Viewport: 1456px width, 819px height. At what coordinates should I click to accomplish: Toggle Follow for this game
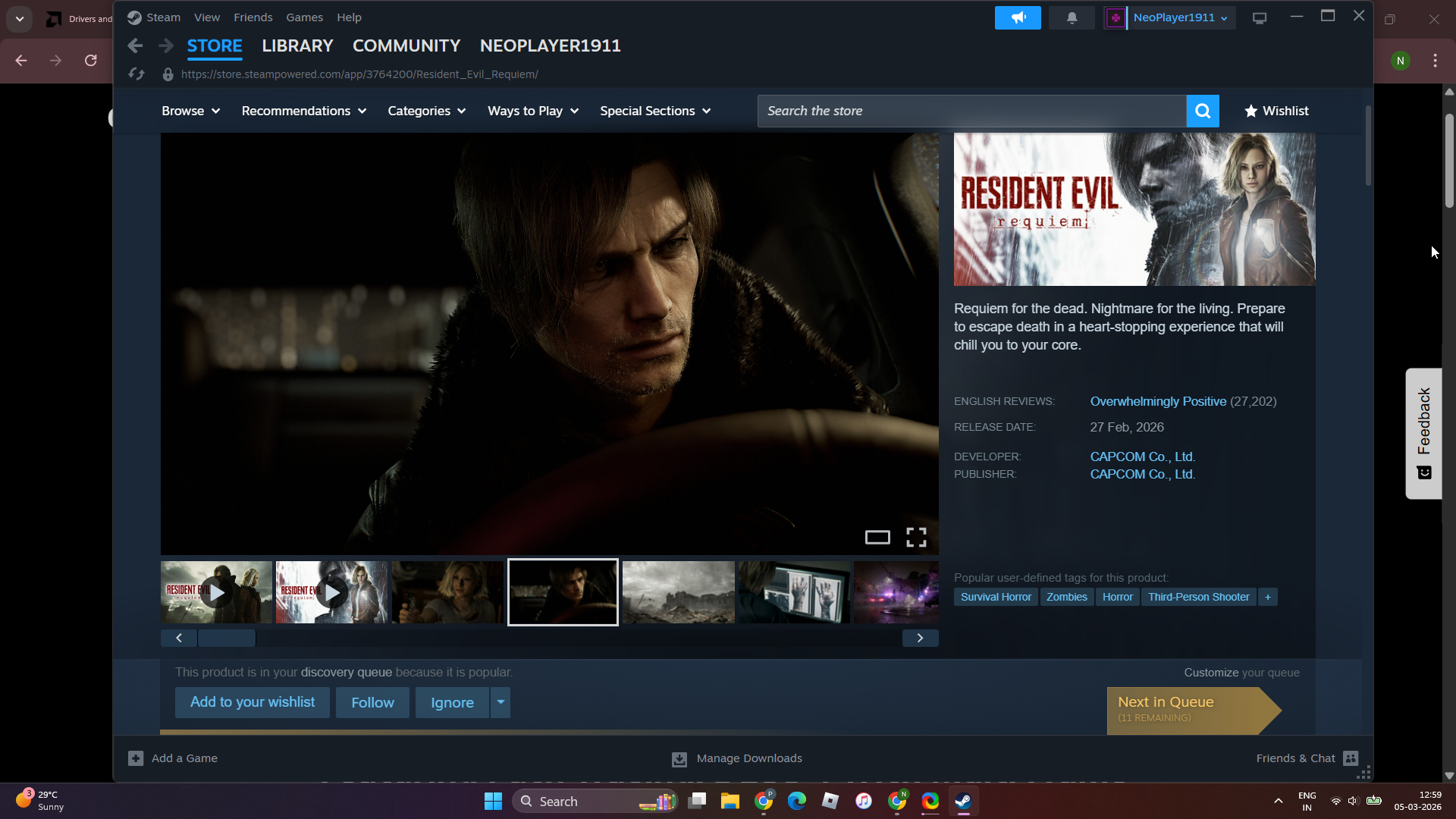[x=372, y=703]
